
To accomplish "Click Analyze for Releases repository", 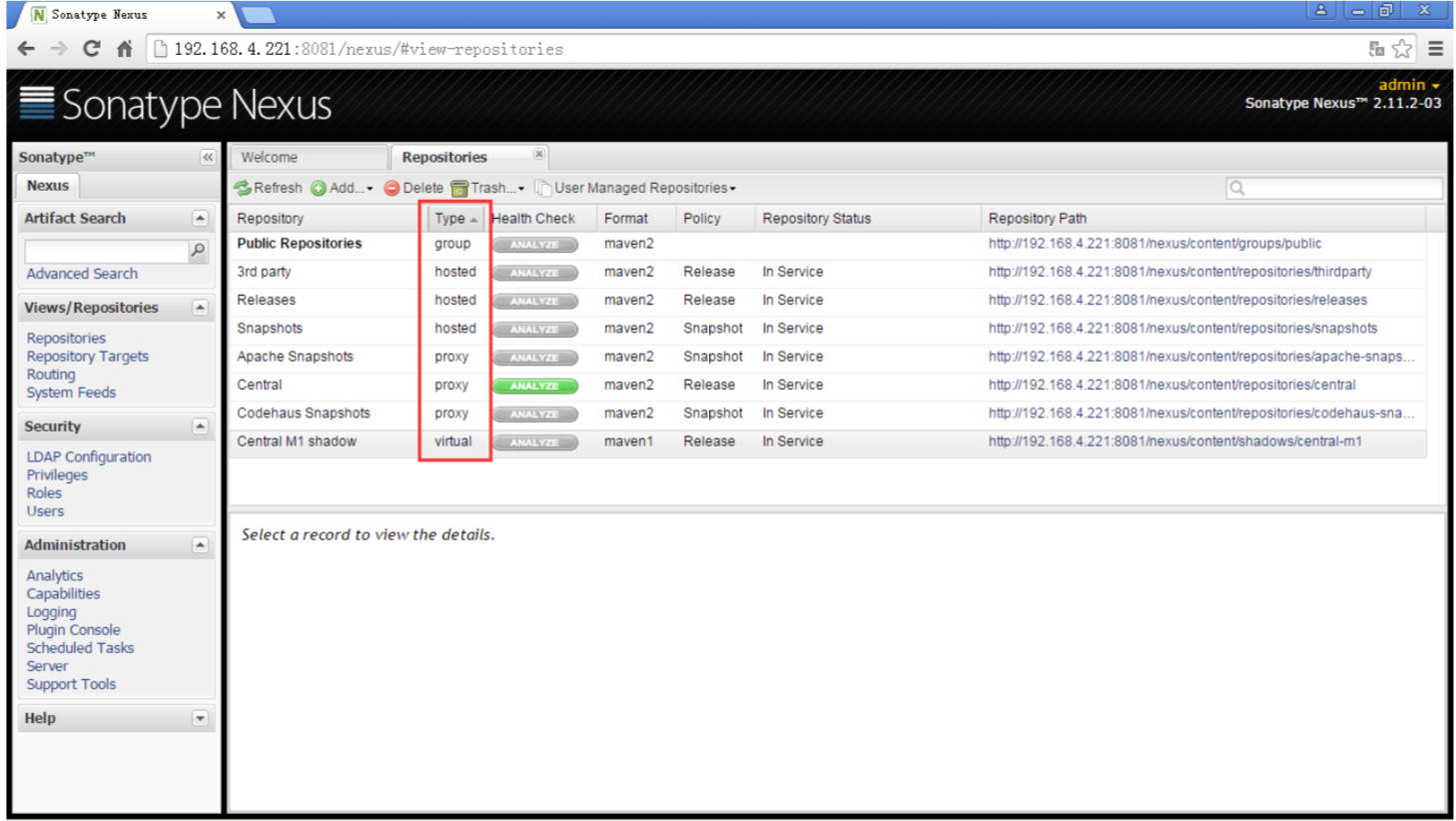I will tap(535, 301).
